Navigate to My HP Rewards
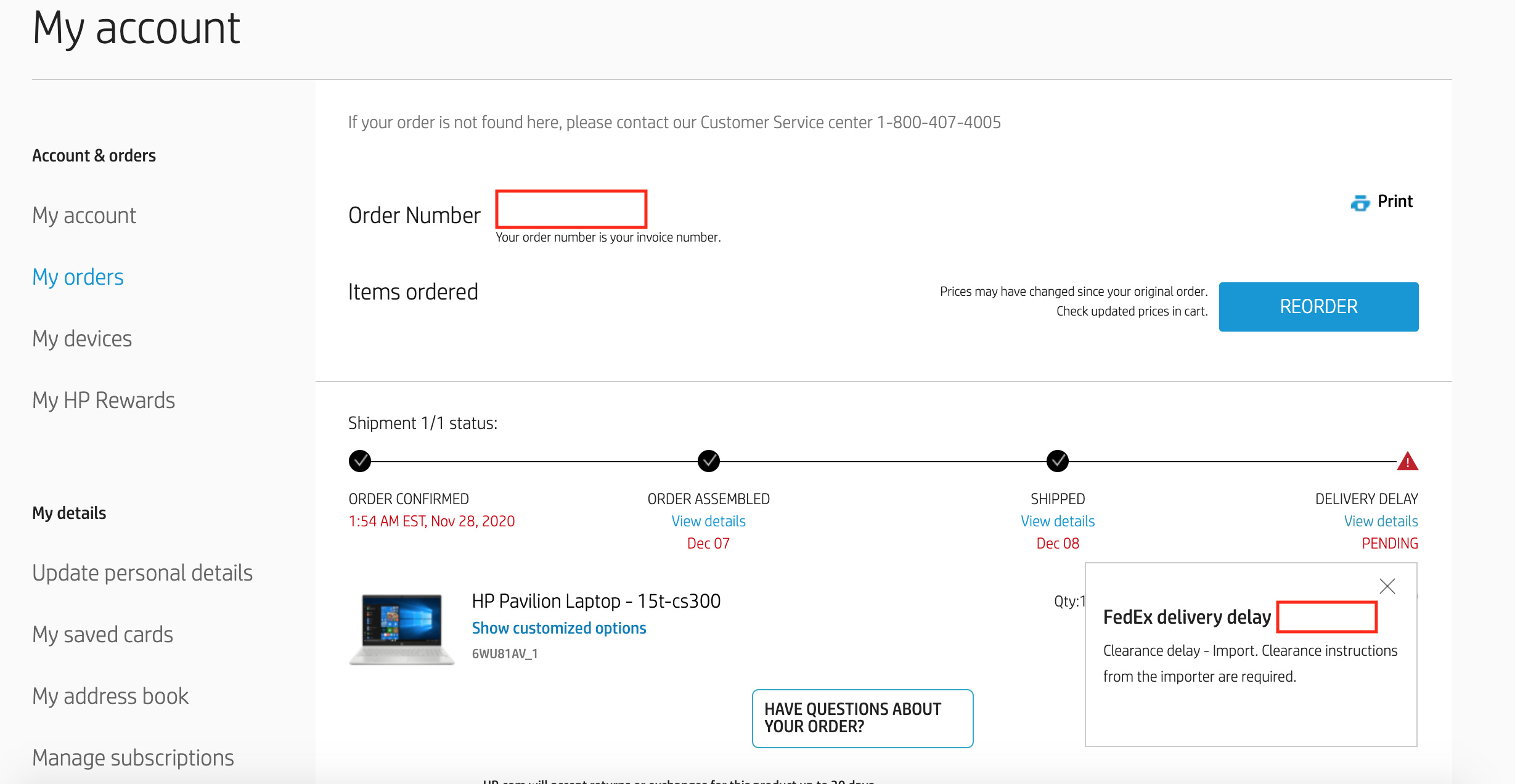The height and width of the screenshot is (784, 1515). [104, 401]
